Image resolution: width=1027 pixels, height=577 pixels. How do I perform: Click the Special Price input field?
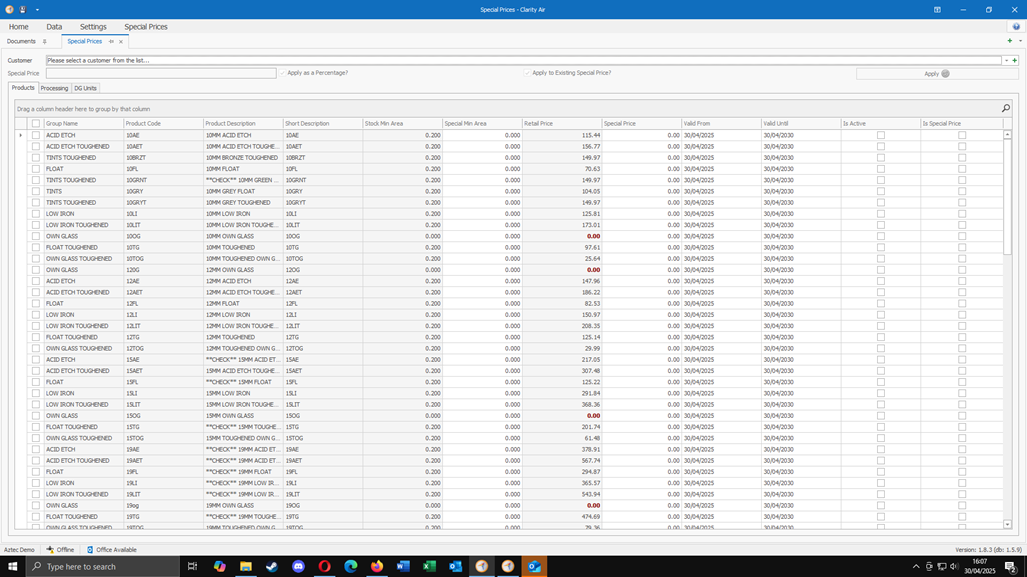161,73
